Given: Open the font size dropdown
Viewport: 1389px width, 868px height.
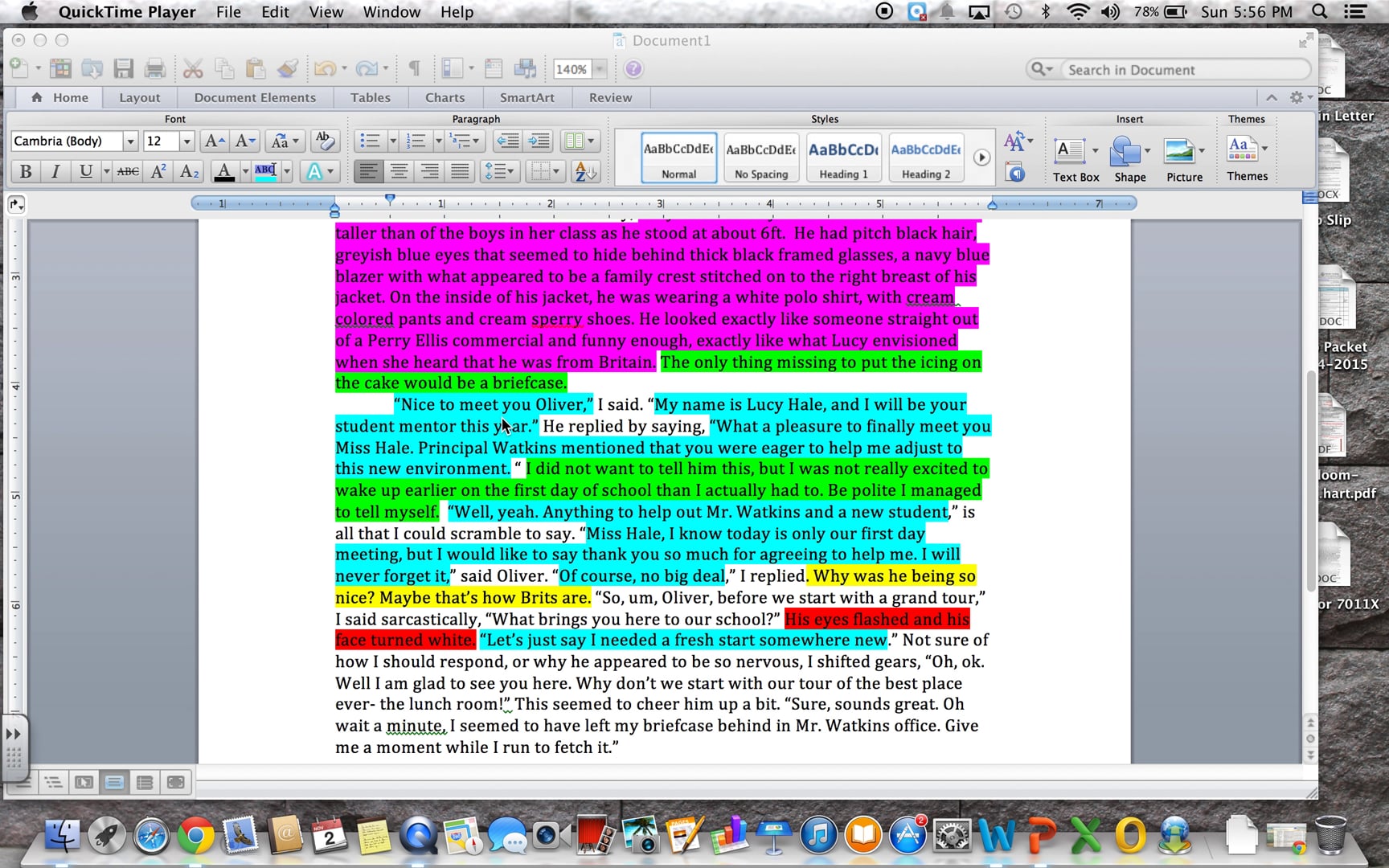Looking at the screenshot, I should pos(186,141).
